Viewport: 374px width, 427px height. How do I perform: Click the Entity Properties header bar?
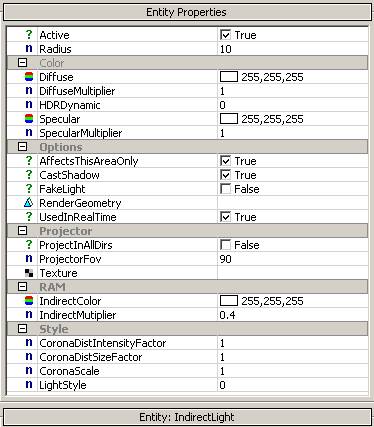[187, 12]
